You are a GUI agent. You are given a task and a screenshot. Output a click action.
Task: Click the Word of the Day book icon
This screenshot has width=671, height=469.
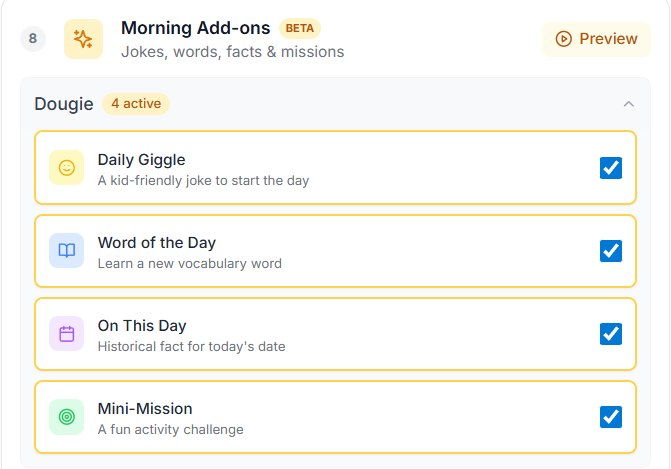67,251
